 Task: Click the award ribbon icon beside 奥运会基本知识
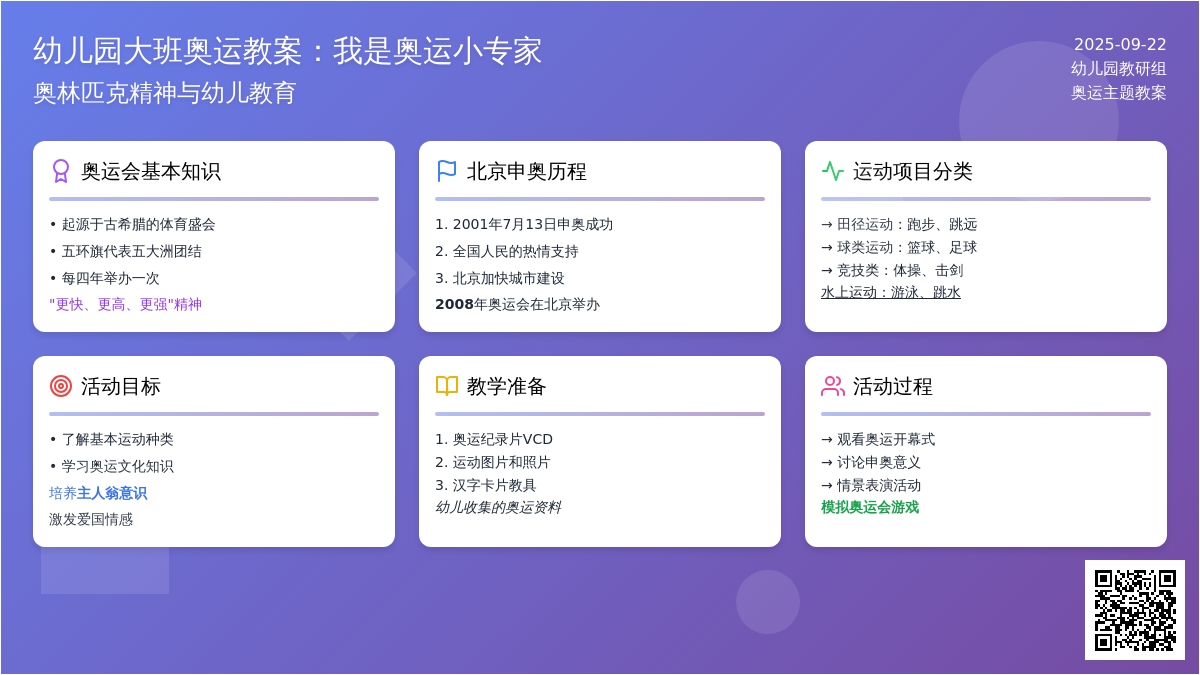[61, 171]
